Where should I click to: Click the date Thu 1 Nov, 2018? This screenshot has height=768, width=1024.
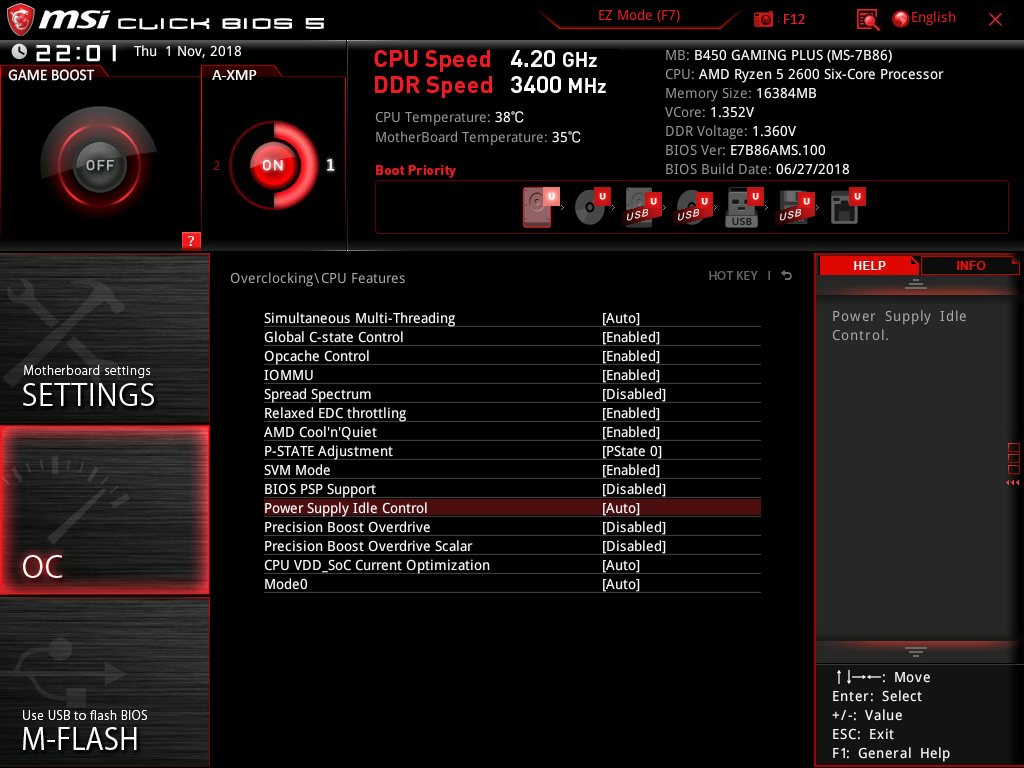tap(187, 51)
